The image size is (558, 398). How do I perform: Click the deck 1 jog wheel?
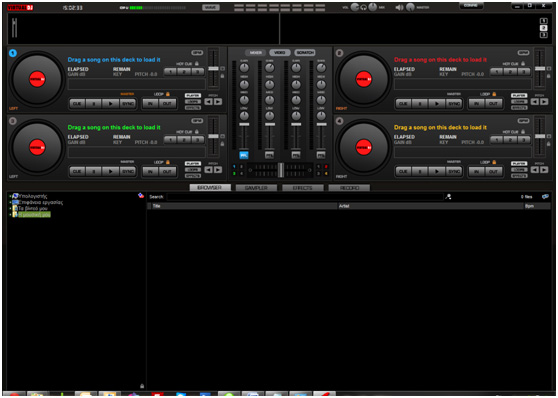[37, 79]
